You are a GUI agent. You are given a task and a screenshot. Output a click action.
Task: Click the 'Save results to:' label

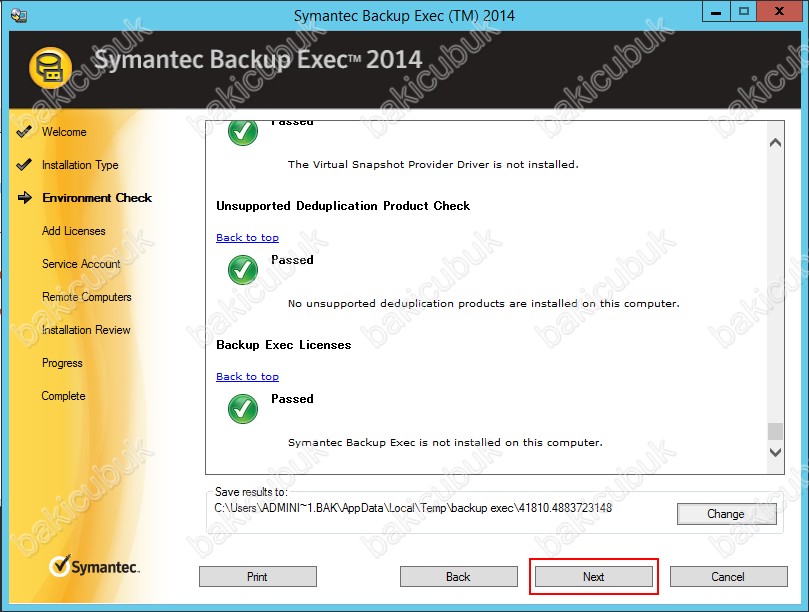[251, 492]
